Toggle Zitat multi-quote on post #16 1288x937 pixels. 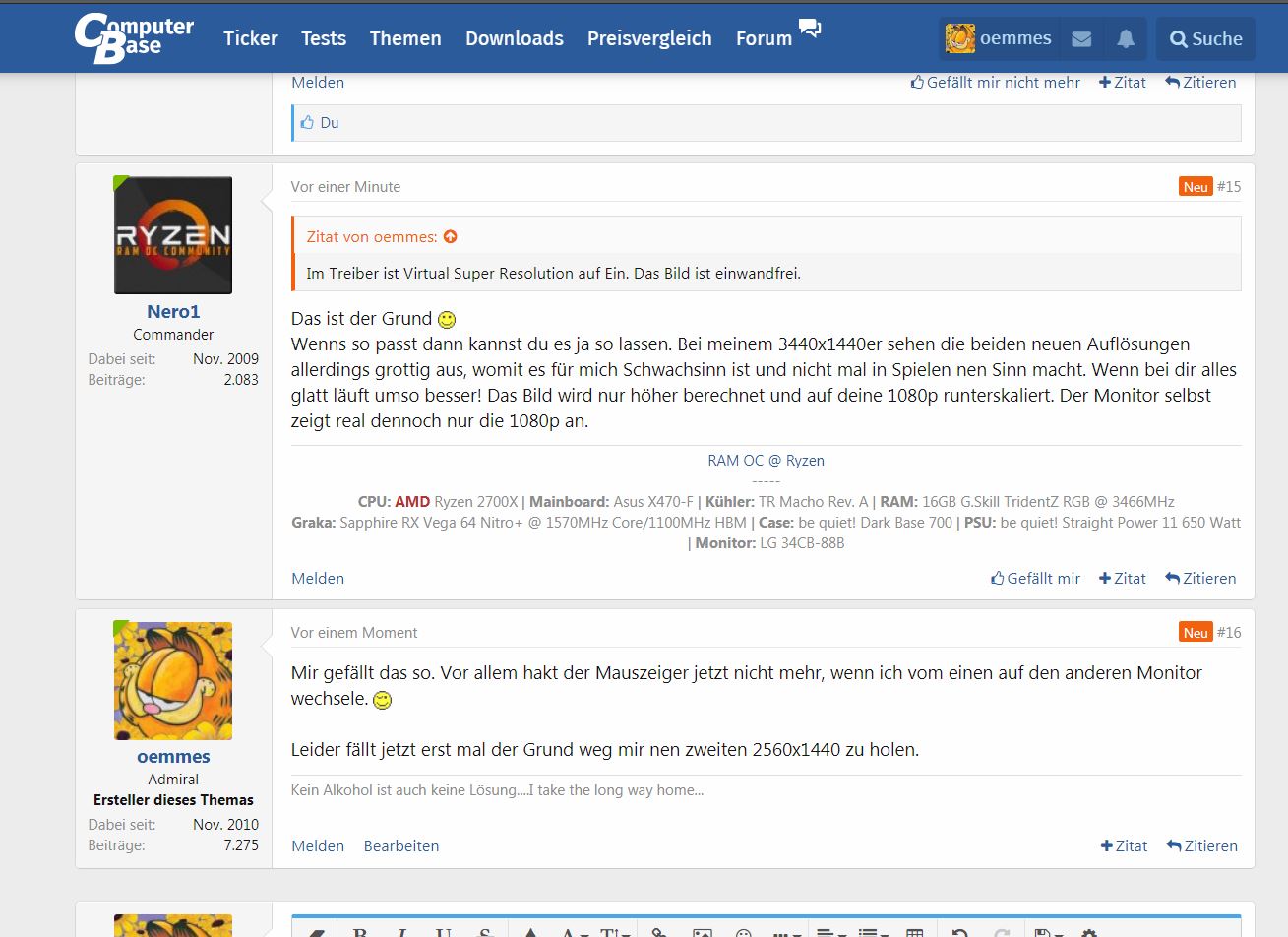tap(1124, 846)
